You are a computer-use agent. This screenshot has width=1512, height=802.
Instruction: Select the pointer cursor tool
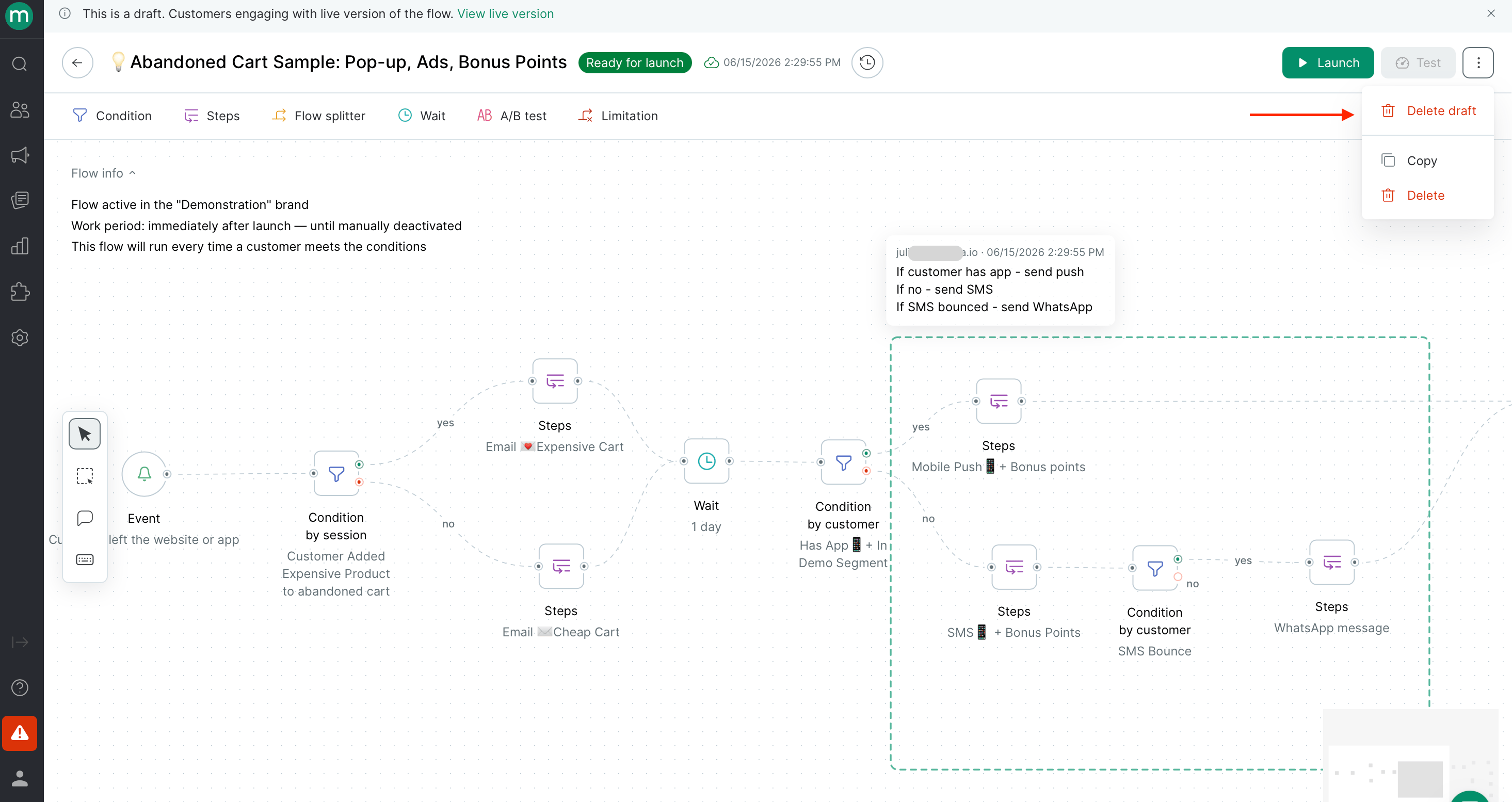point(85,434)
